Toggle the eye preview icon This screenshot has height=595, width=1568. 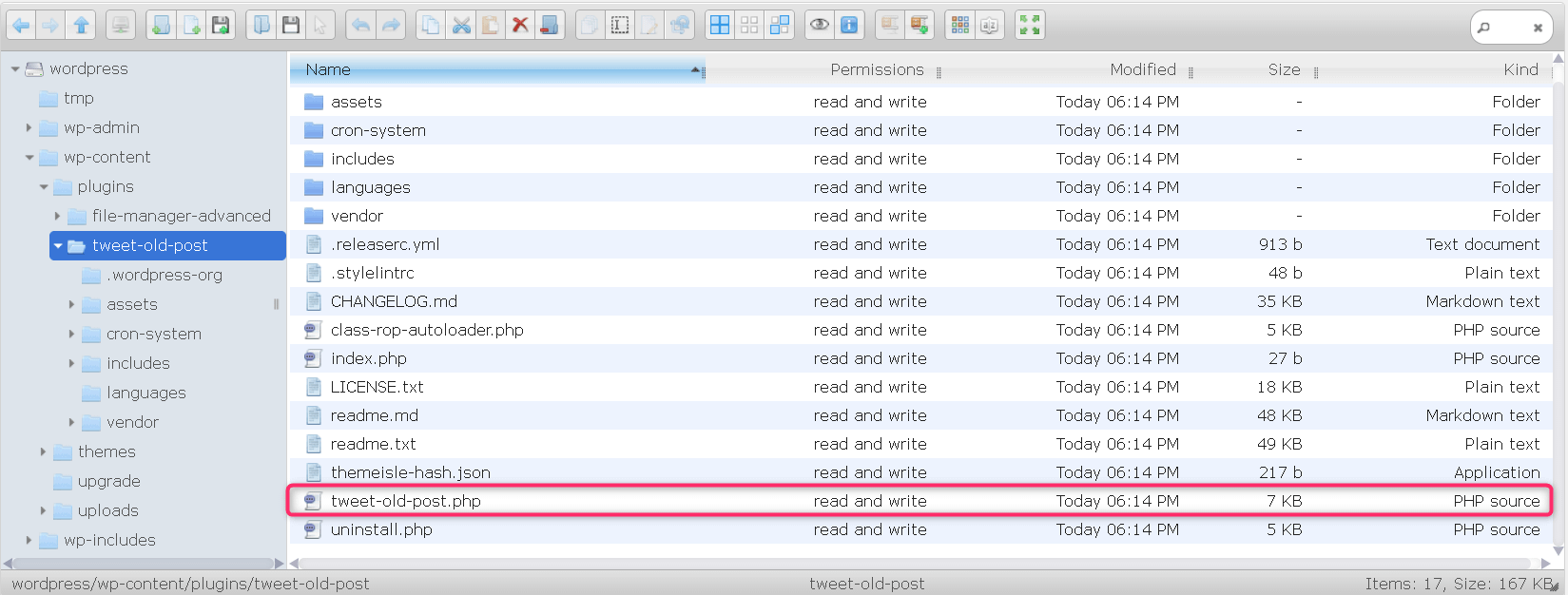point(819,26)
